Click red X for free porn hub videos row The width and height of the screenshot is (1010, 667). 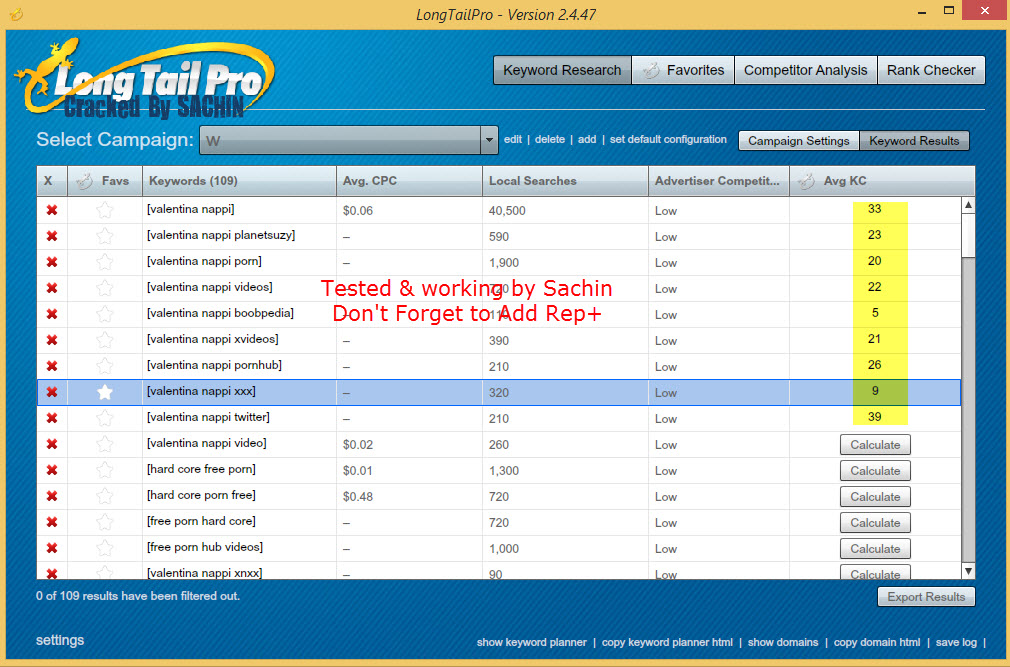(x=52, y=549)
